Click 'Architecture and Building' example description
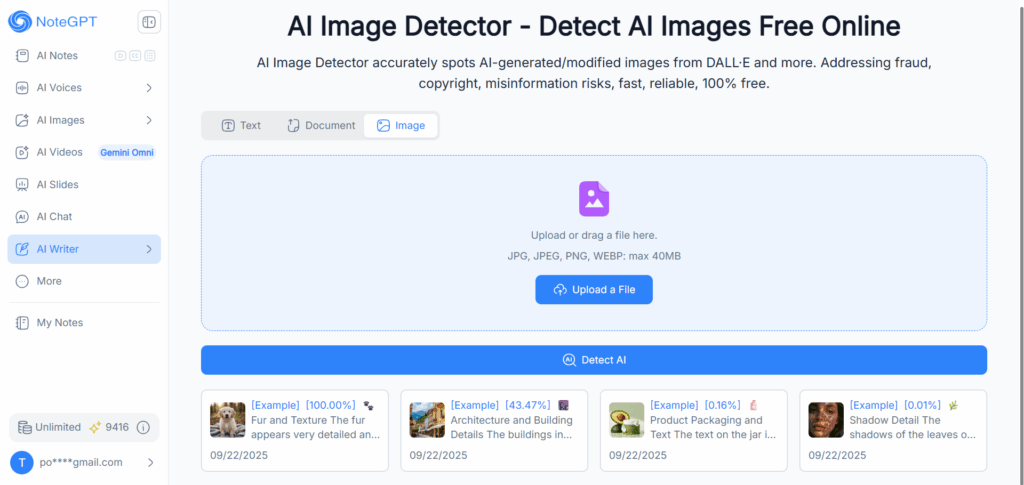 (x=511, y=428)
